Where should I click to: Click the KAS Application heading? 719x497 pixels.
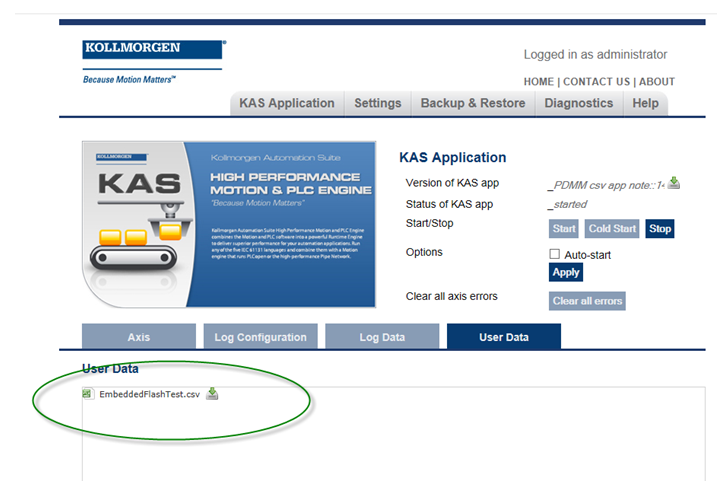pyautogui.click(x=453, y=157)
